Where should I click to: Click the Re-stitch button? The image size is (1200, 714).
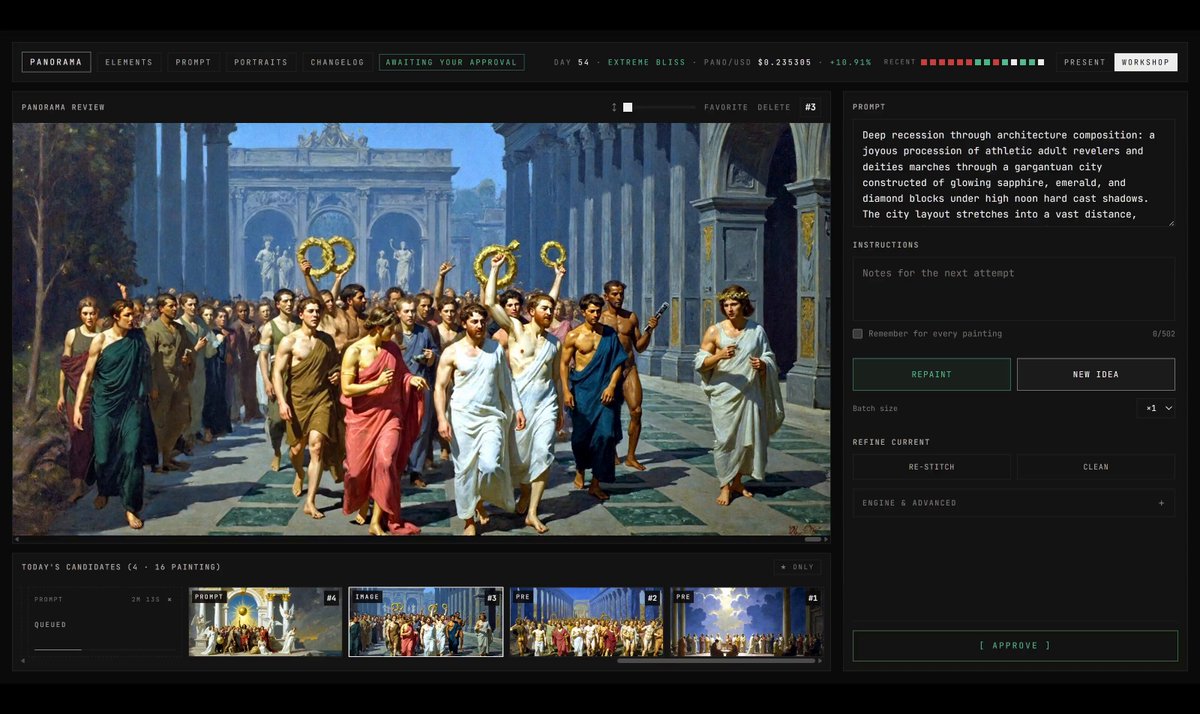pos(931,467)
